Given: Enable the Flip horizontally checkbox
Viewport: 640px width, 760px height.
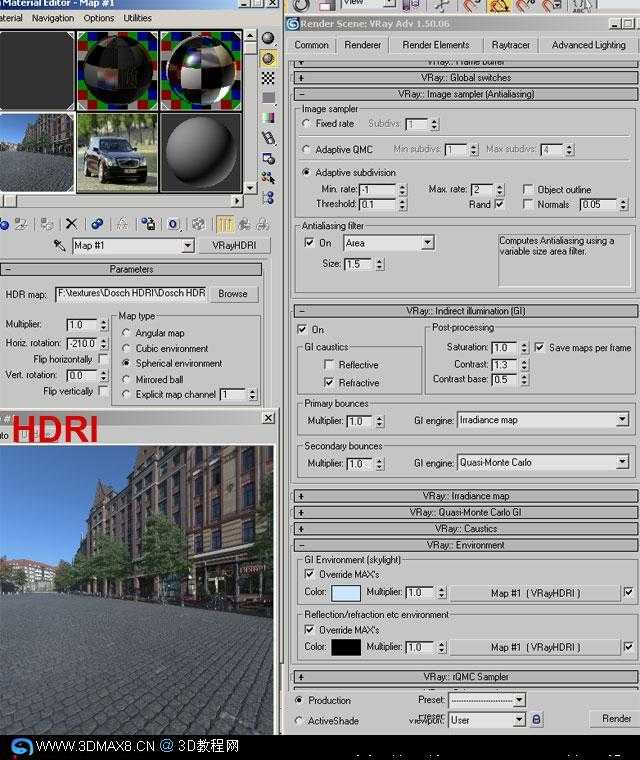Looking at the screenshot, I should (x=103, y=359).
